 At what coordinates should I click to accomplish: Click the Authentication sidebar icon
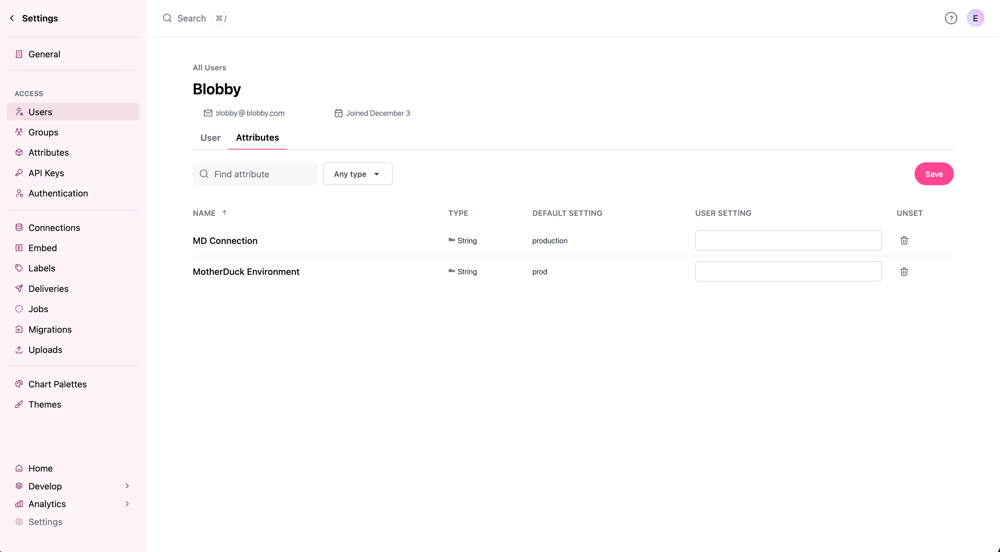pyautogui.click(x=19, y=194)
